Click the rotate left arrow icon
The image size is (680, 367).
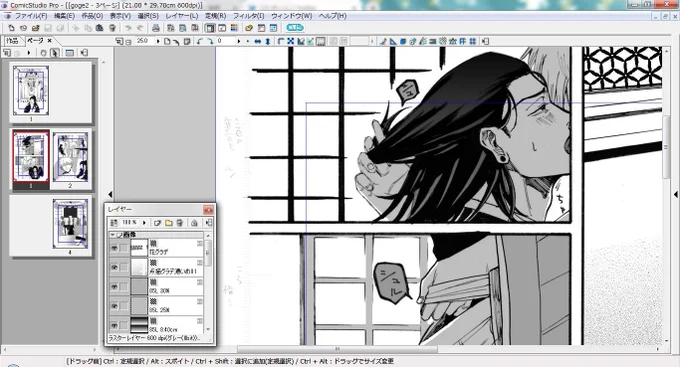pyautogui.click(x=199, y=41)
